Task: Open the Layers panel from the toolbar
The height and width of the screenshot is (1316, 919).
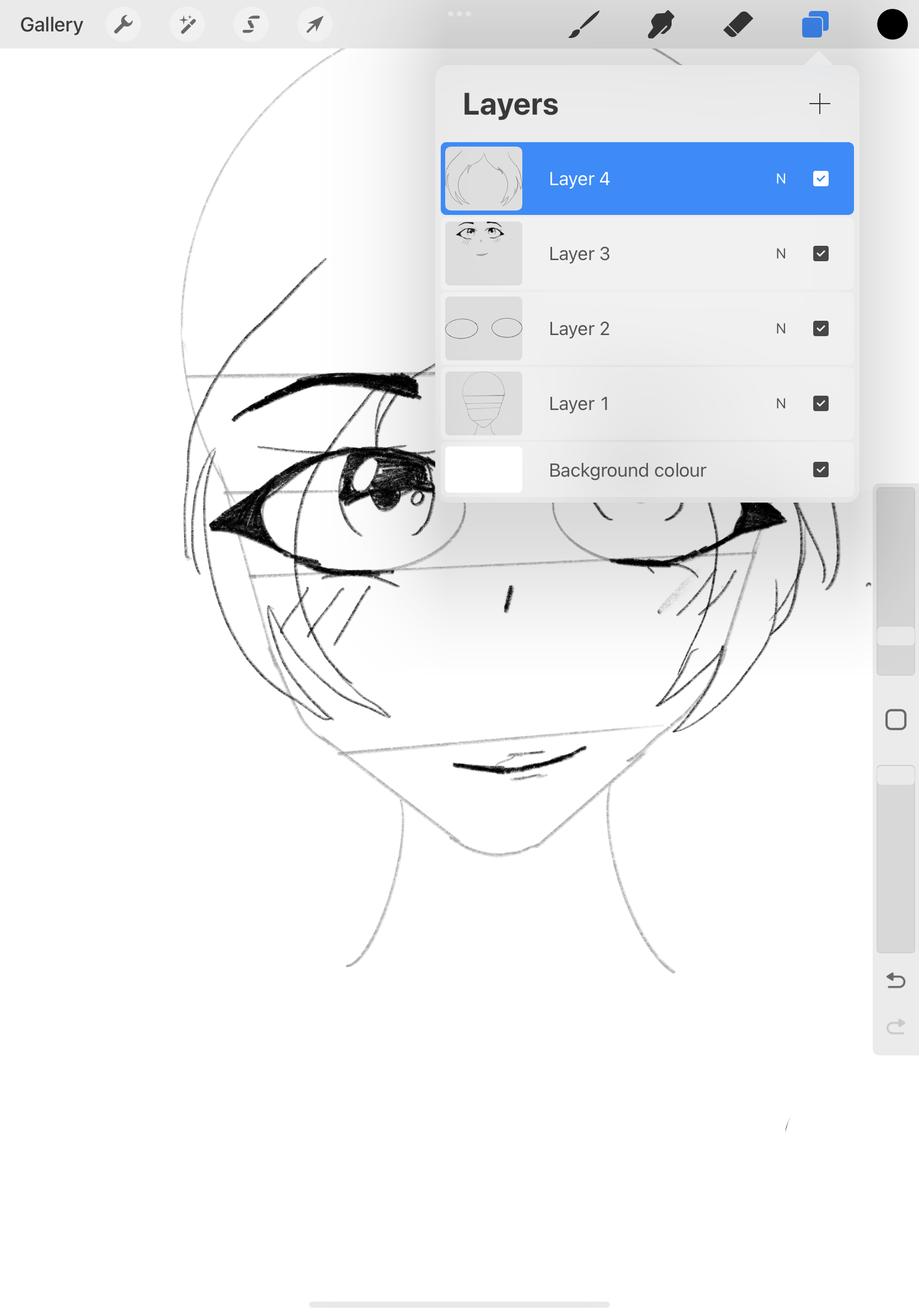Action: (x=815, y=24)
